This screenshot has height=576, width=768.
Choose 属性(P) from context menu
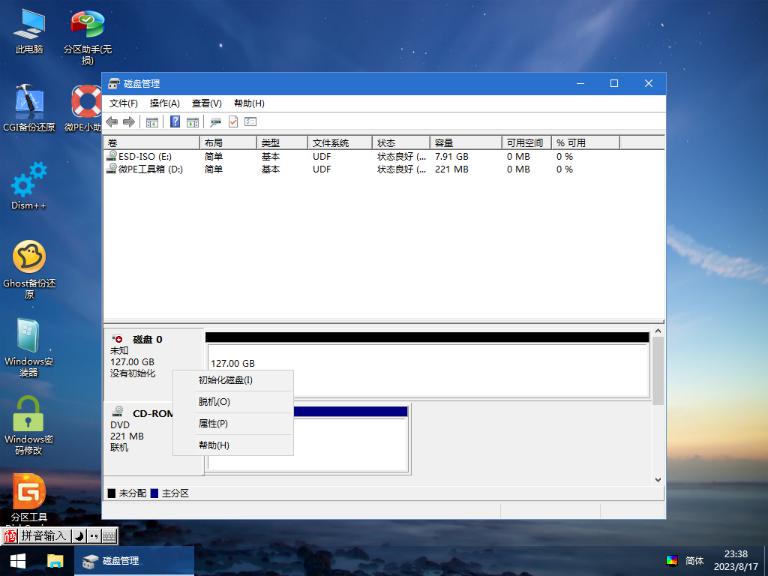pyautogui.click(x=233, y=424)
